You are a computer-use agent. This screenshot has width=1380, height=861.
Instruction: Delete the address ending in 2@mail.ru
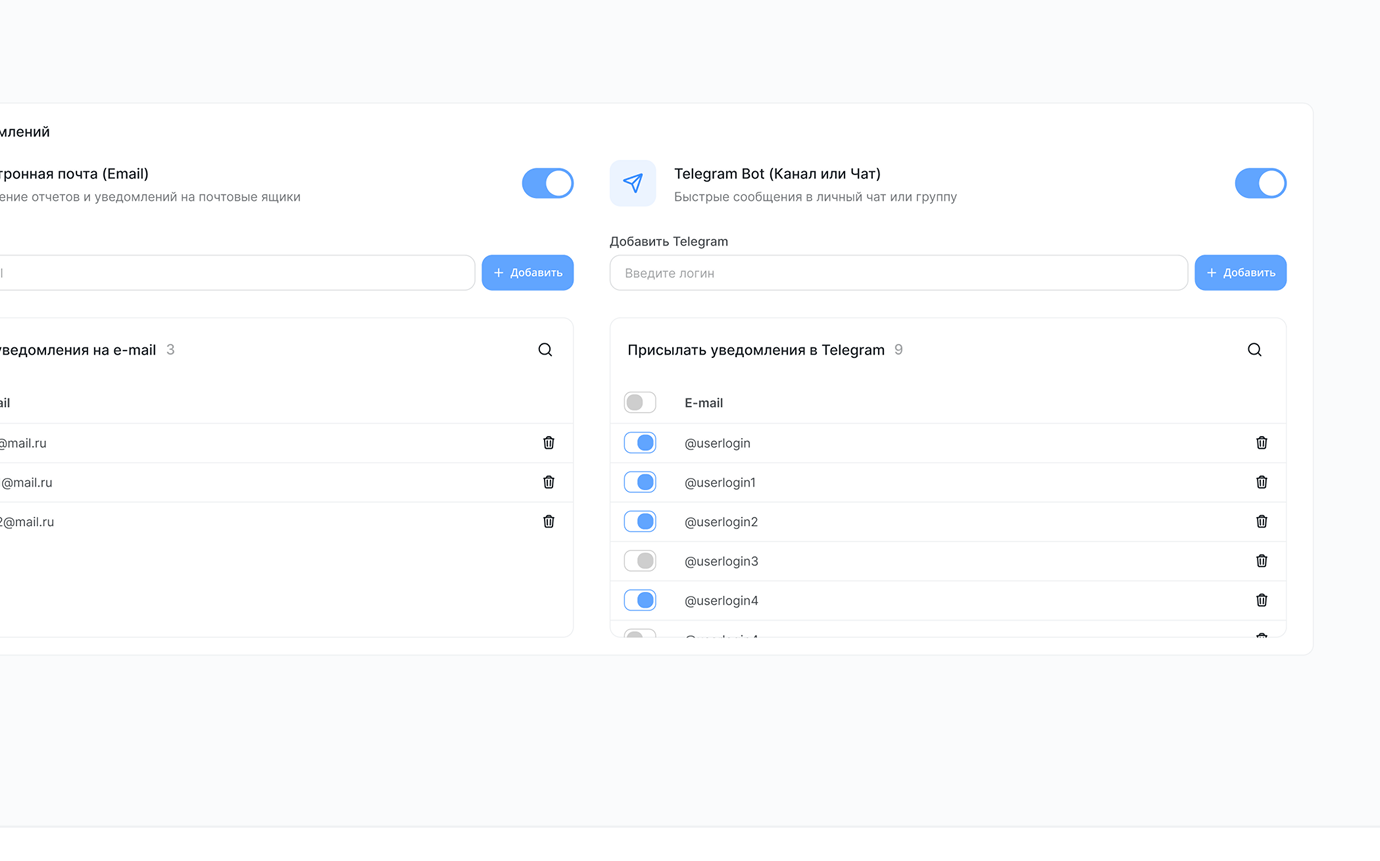[x=549, y=521]
